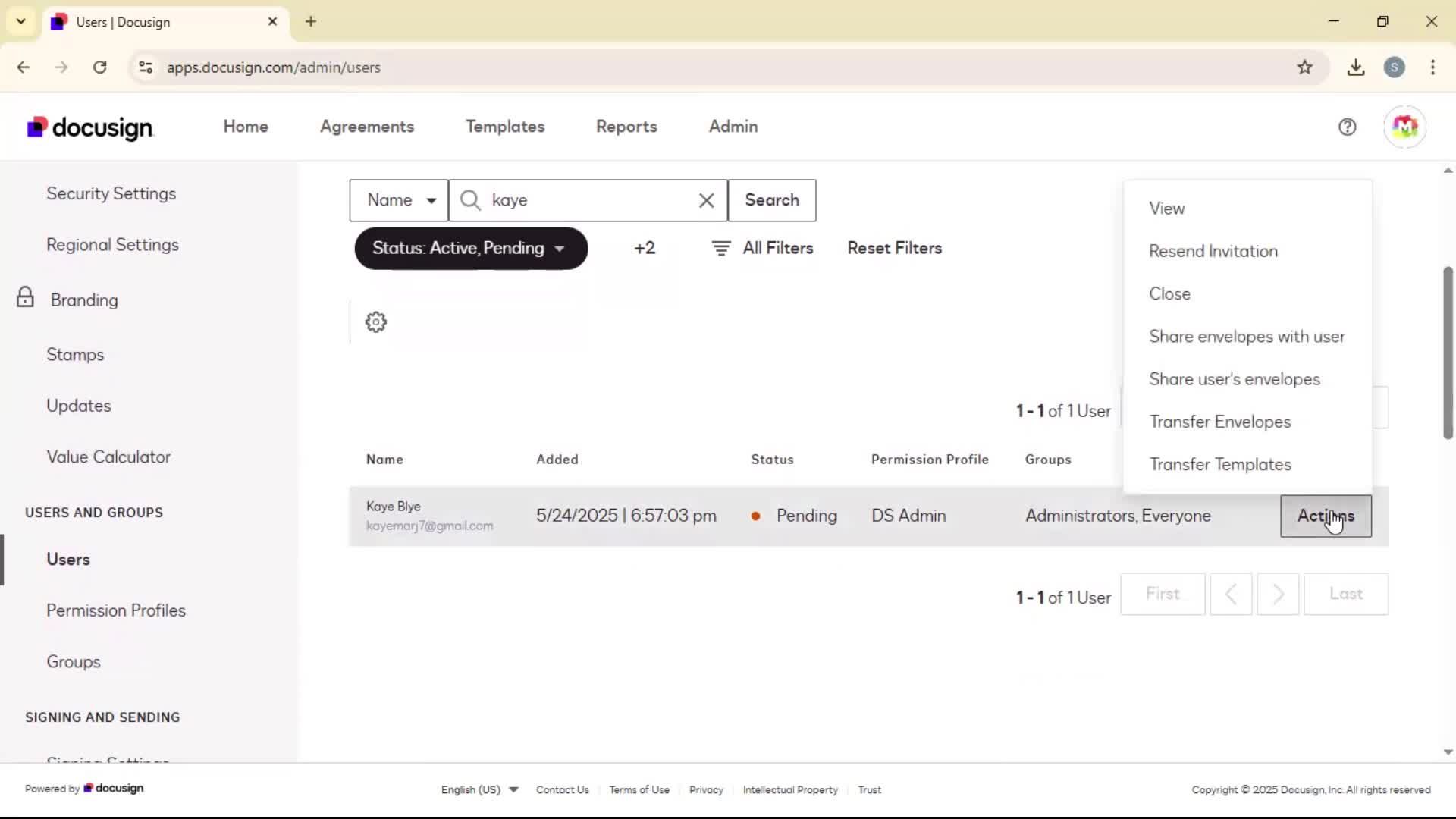Click the footer Powered by docusign logo
The height and width of the screenshot is (819, 1456).
[113, 789]
